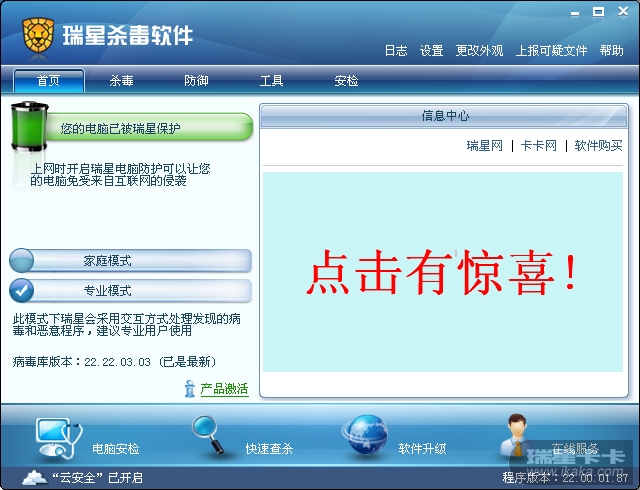This screenshot has height=490, width=640.
Task: Open the 瑞星网 link
Action: tap(484, 145)
